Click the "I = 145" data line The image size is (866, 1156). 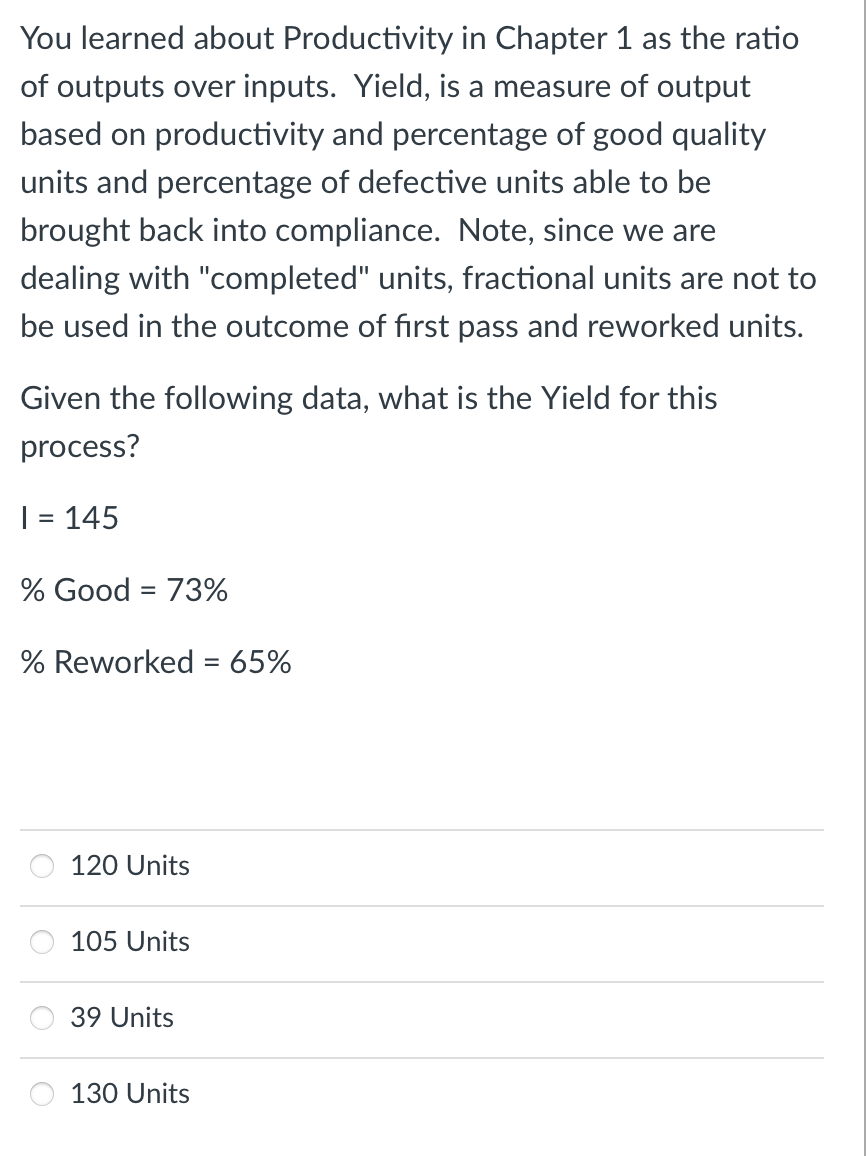pyautogui.click(x=70, y=518)
